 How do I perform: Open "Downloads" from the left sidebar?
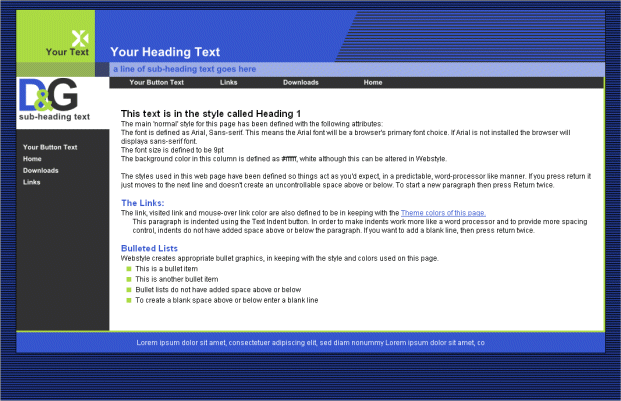(x=40, y=171)
